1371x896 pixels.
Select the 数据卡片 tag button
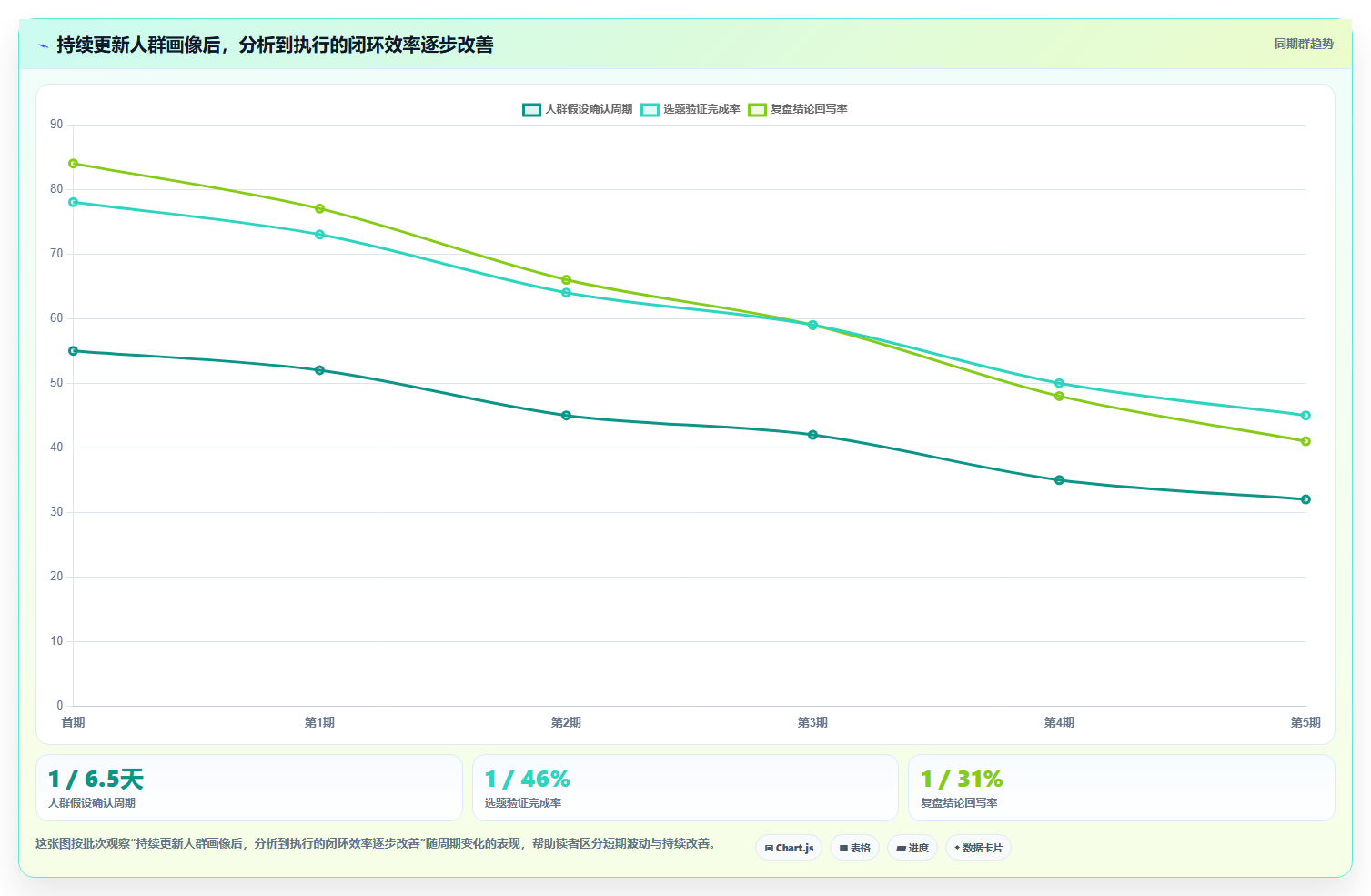click(978, 848)
